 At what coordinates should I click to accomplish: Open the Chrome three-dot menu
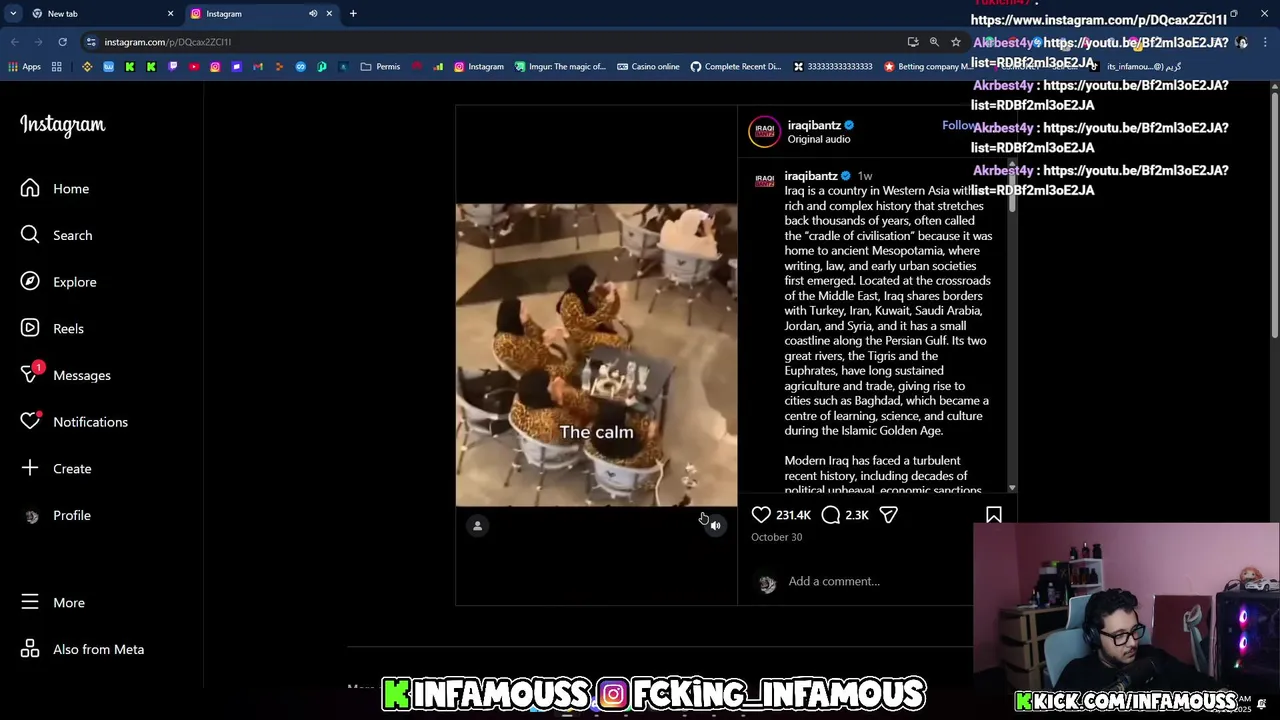(x=1266, y=42)
